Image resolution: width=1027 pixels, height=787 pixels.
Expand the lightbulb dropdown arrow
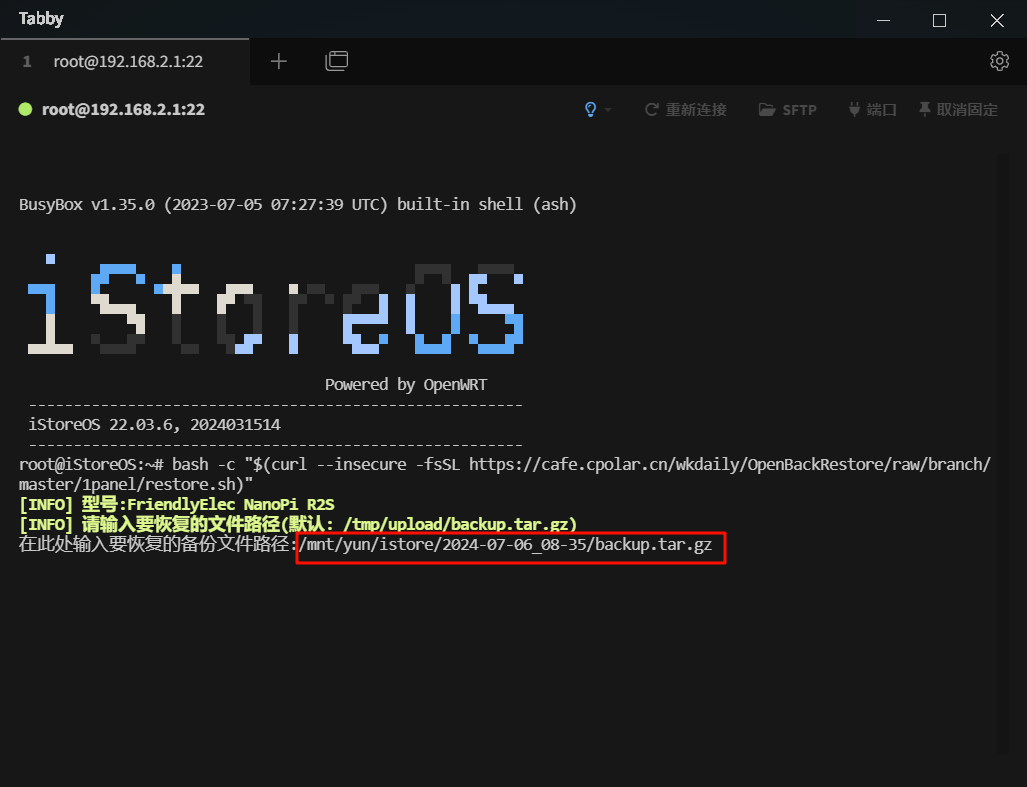coord(608,110)
